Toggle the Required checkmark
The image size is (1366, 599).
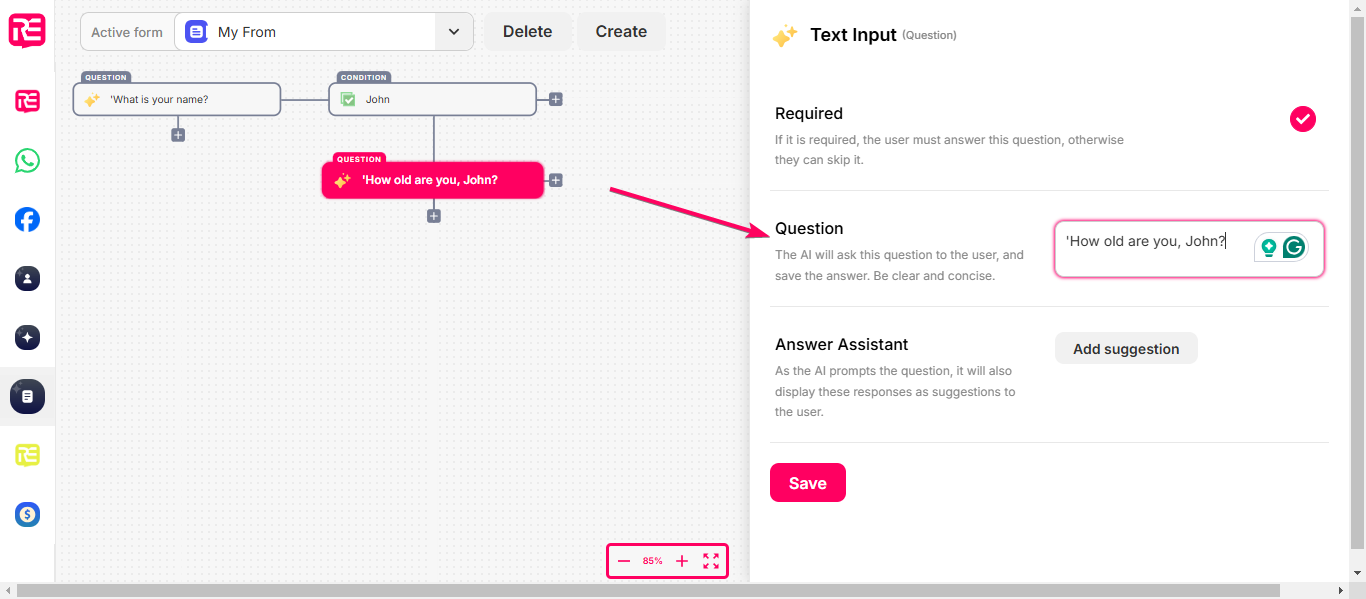(1302, 119)
